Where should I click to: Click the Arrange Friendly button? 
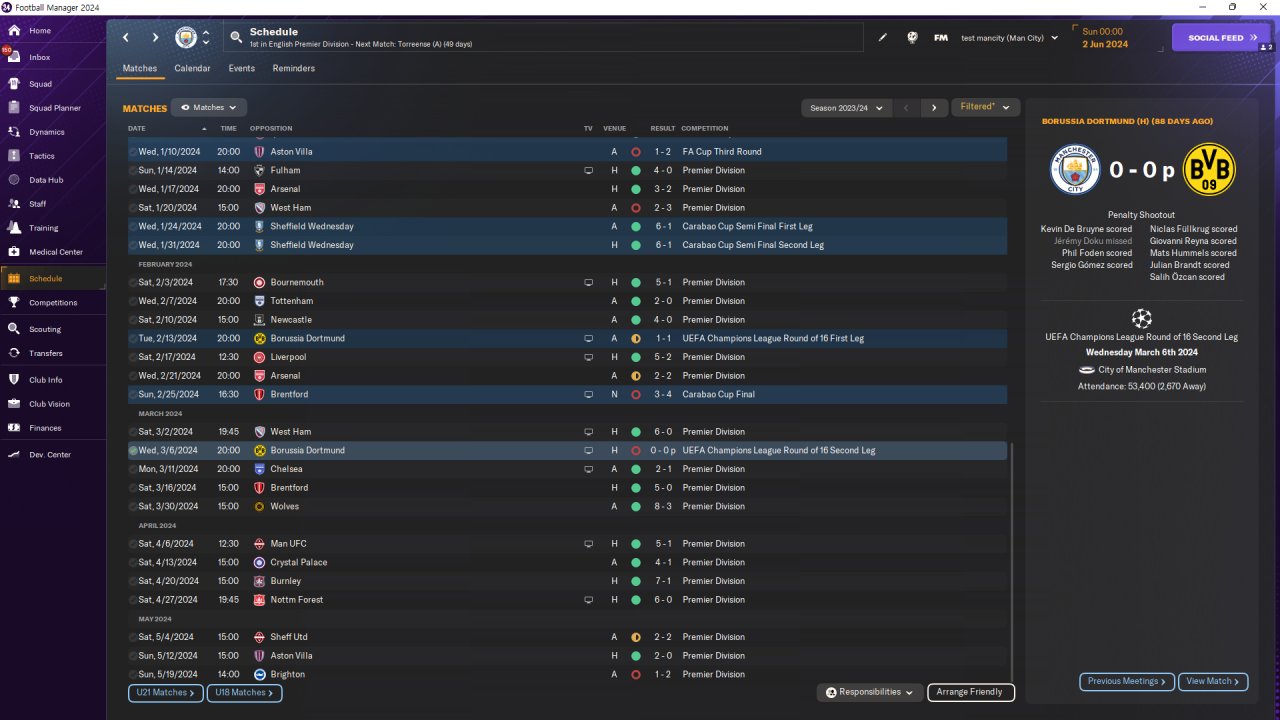point(971,692)
